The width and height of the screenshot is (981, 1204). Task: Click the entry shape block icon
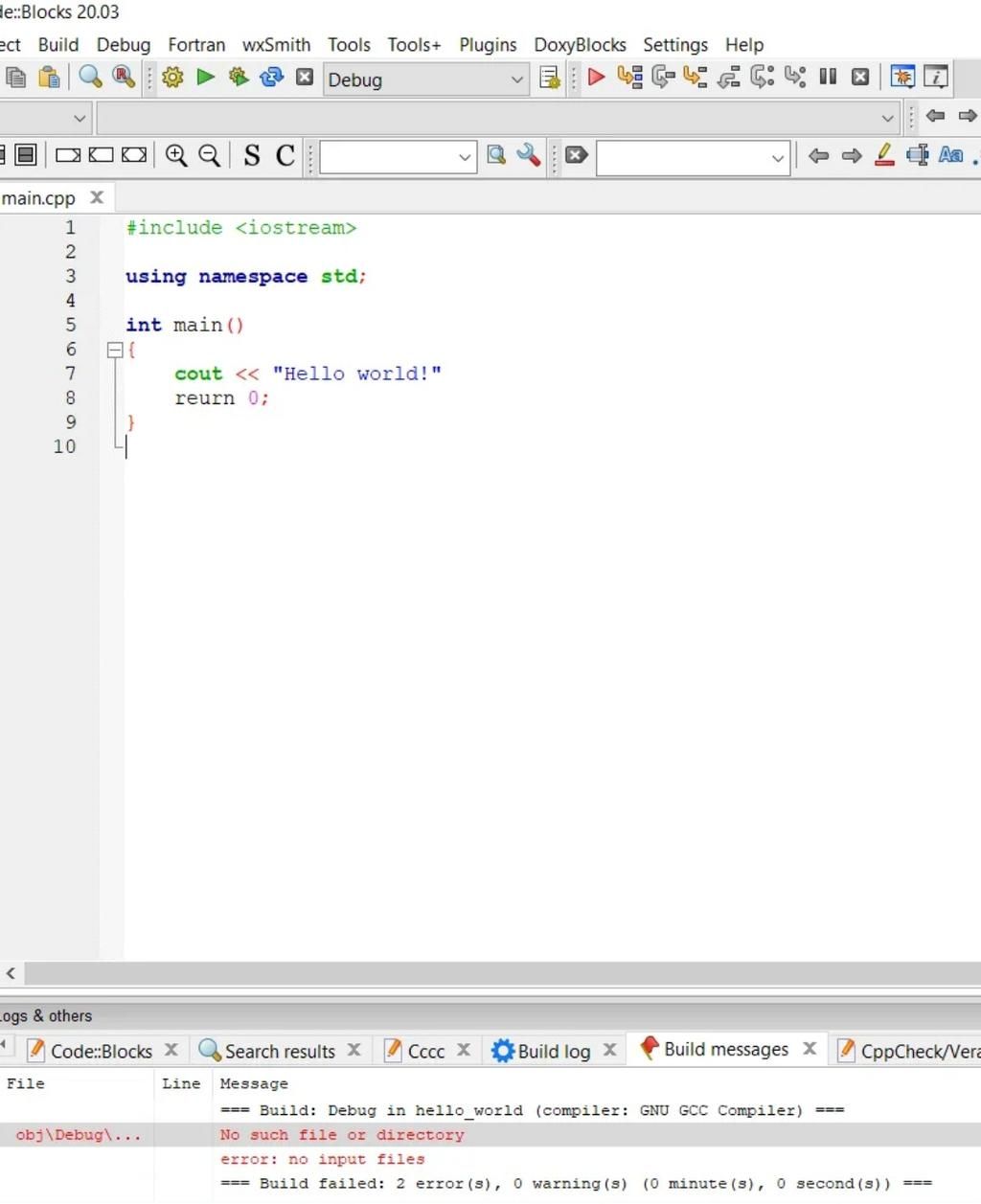68,155
